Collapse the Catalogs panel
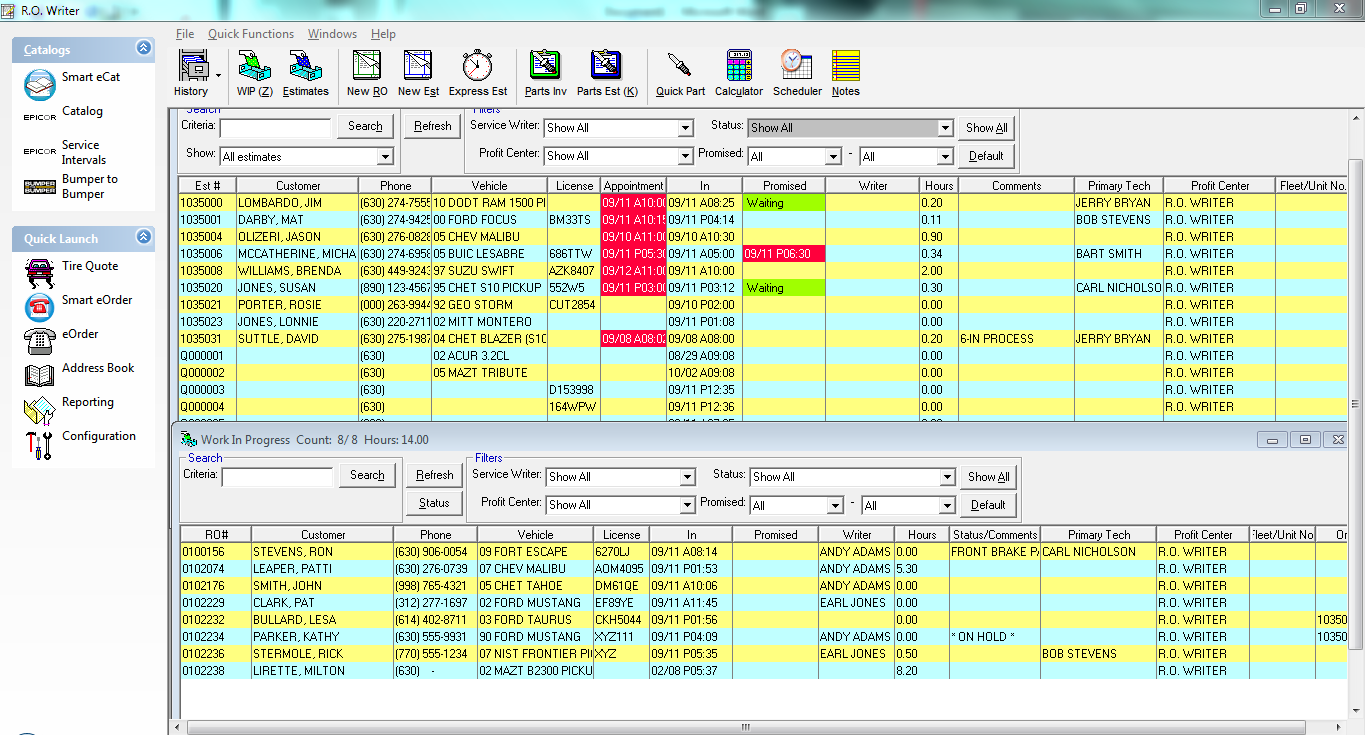 click(143, 48)
